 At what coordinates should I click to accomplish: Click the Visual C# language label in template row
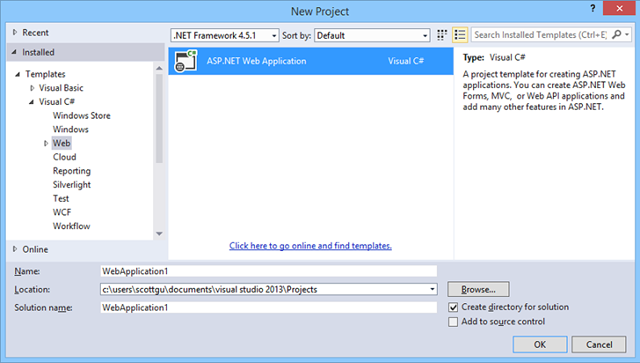point(406,61)
